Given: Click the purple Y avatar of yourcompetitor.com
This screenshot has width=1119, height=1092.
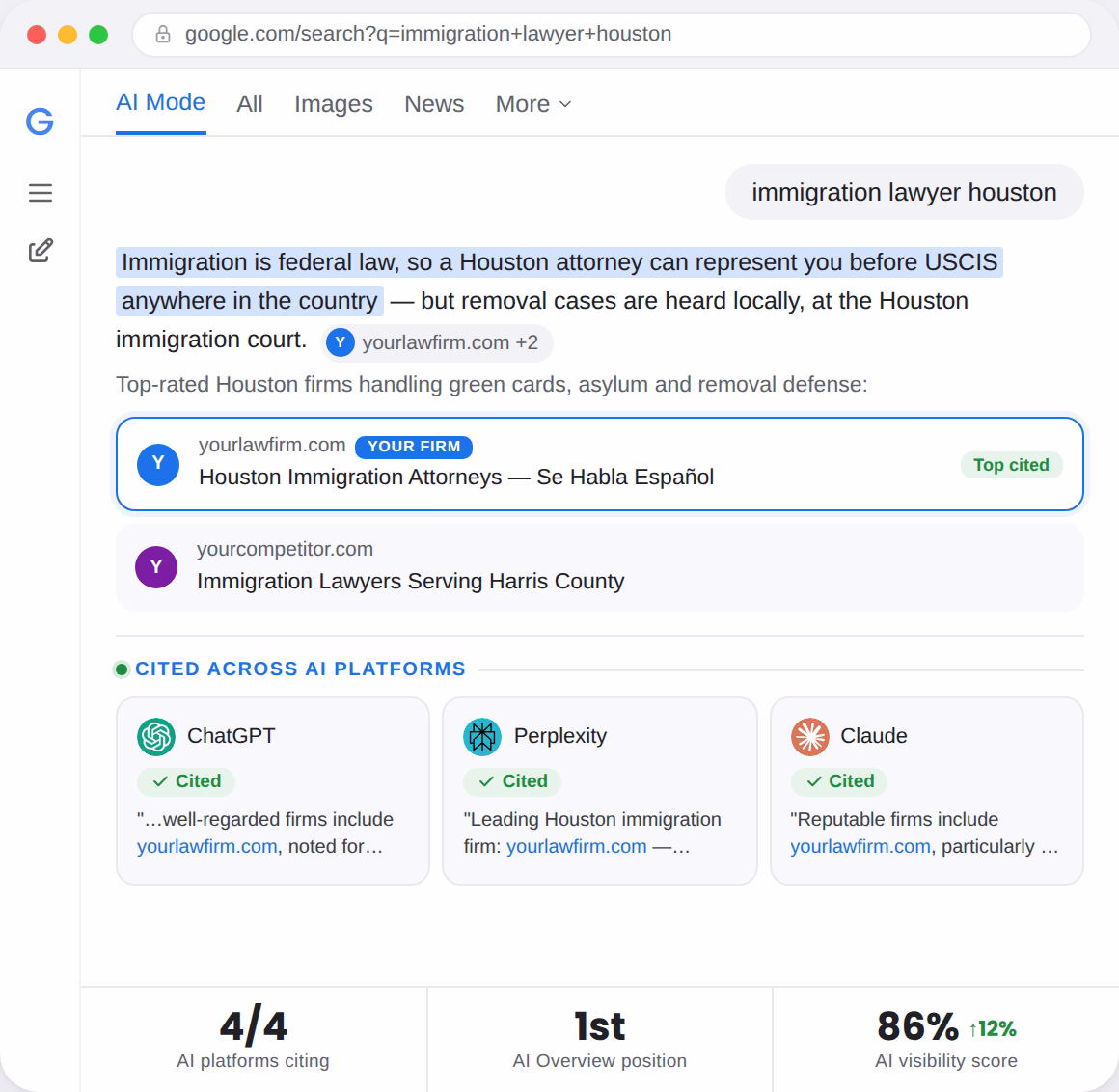Looking at the screenshot, I should [156, 567].
